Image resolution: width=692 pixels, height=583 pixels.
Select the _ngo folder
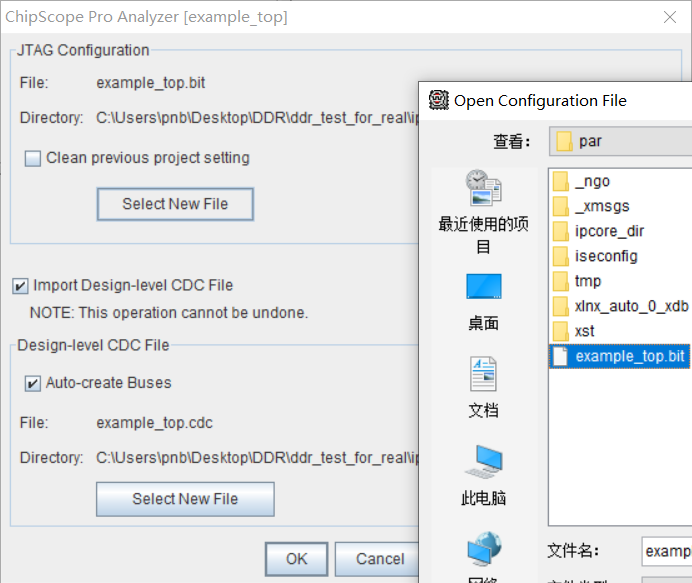pyautogui.click(x=581, y=181)
